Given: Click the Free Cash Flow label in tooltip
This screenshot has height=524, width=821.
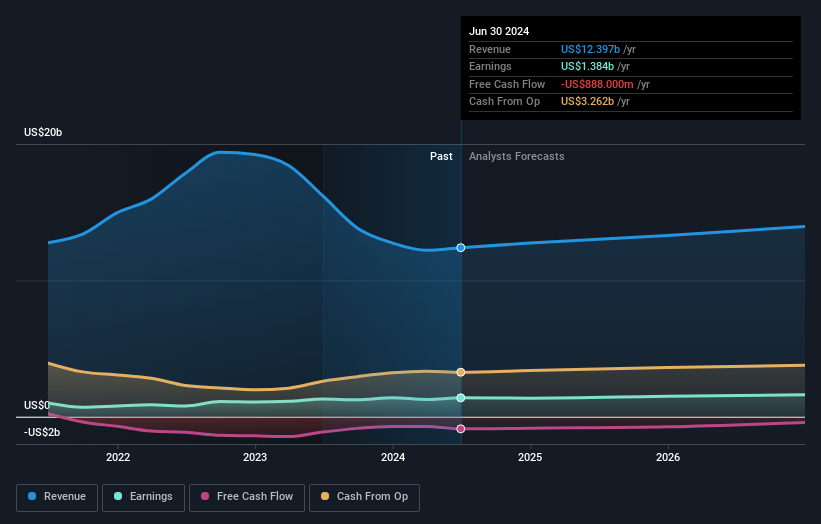Looking at the screenshot, I should click(x=507, y=84).
